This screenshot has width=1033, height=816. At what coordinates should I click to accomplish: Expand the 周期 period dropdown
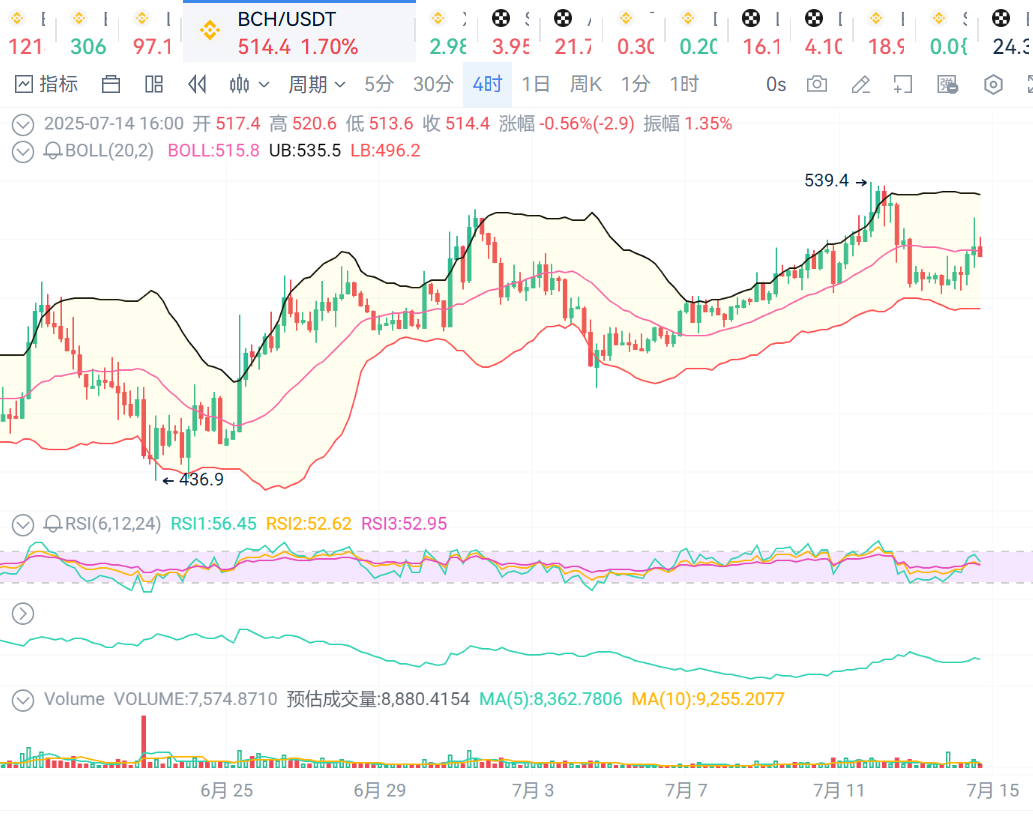click(316, 84)
